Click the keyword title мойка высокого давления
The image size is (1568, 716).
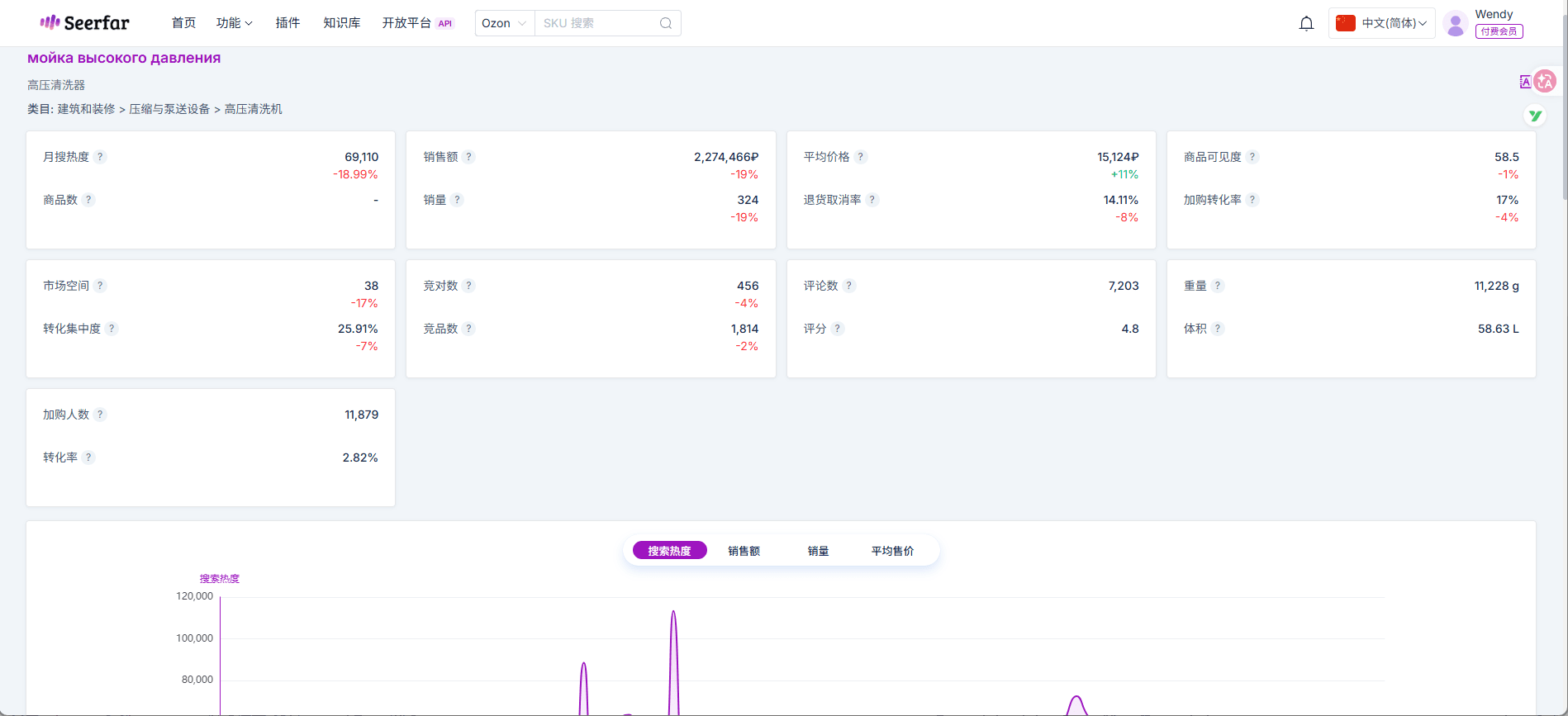[124, 58]
